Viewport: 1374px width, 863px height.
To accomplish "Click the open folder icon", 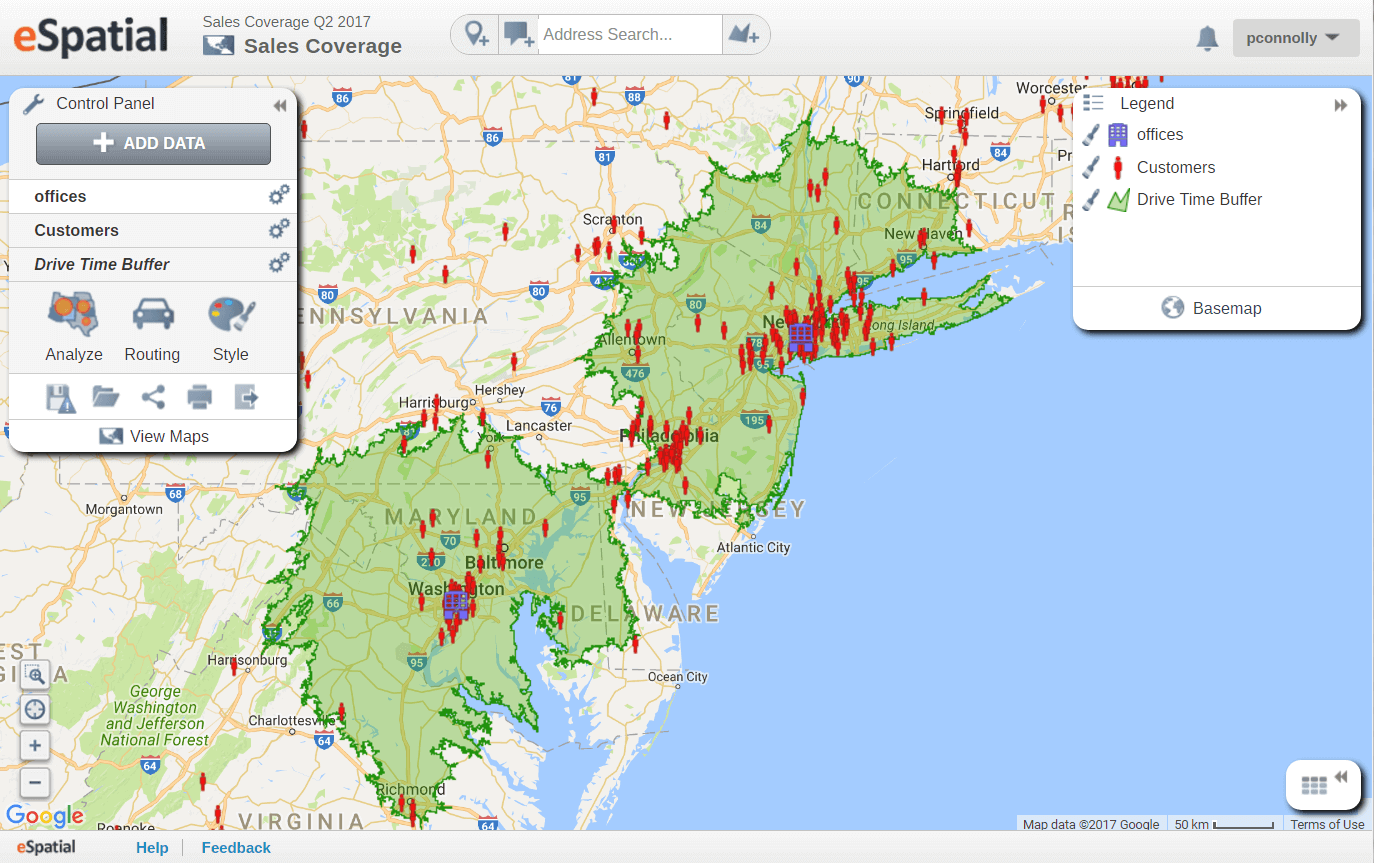I will (x=106, y=397).
